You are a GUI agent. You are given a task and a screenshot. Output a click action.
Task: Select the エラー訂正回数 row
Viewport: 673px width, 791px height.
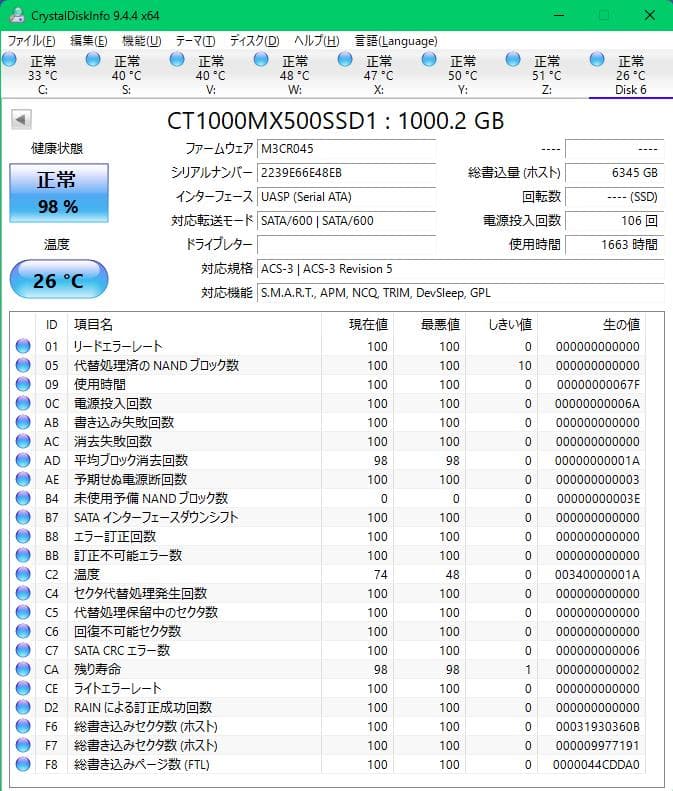coord(329,536)
